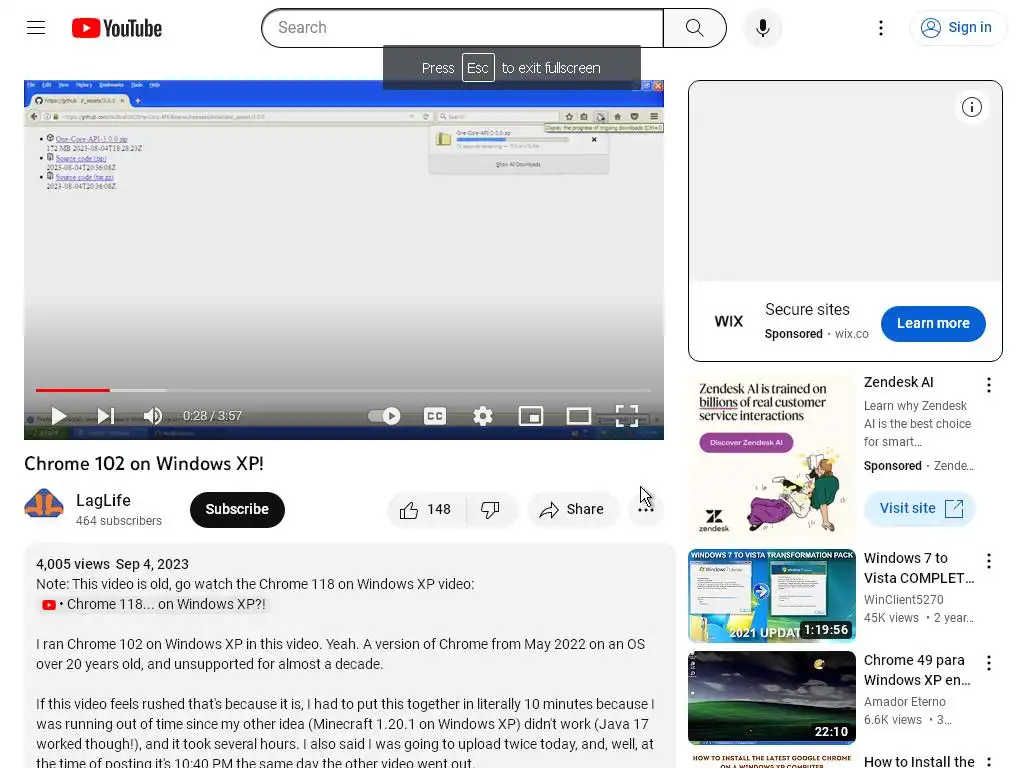Toggle theater mode icon

click(579, 416)
